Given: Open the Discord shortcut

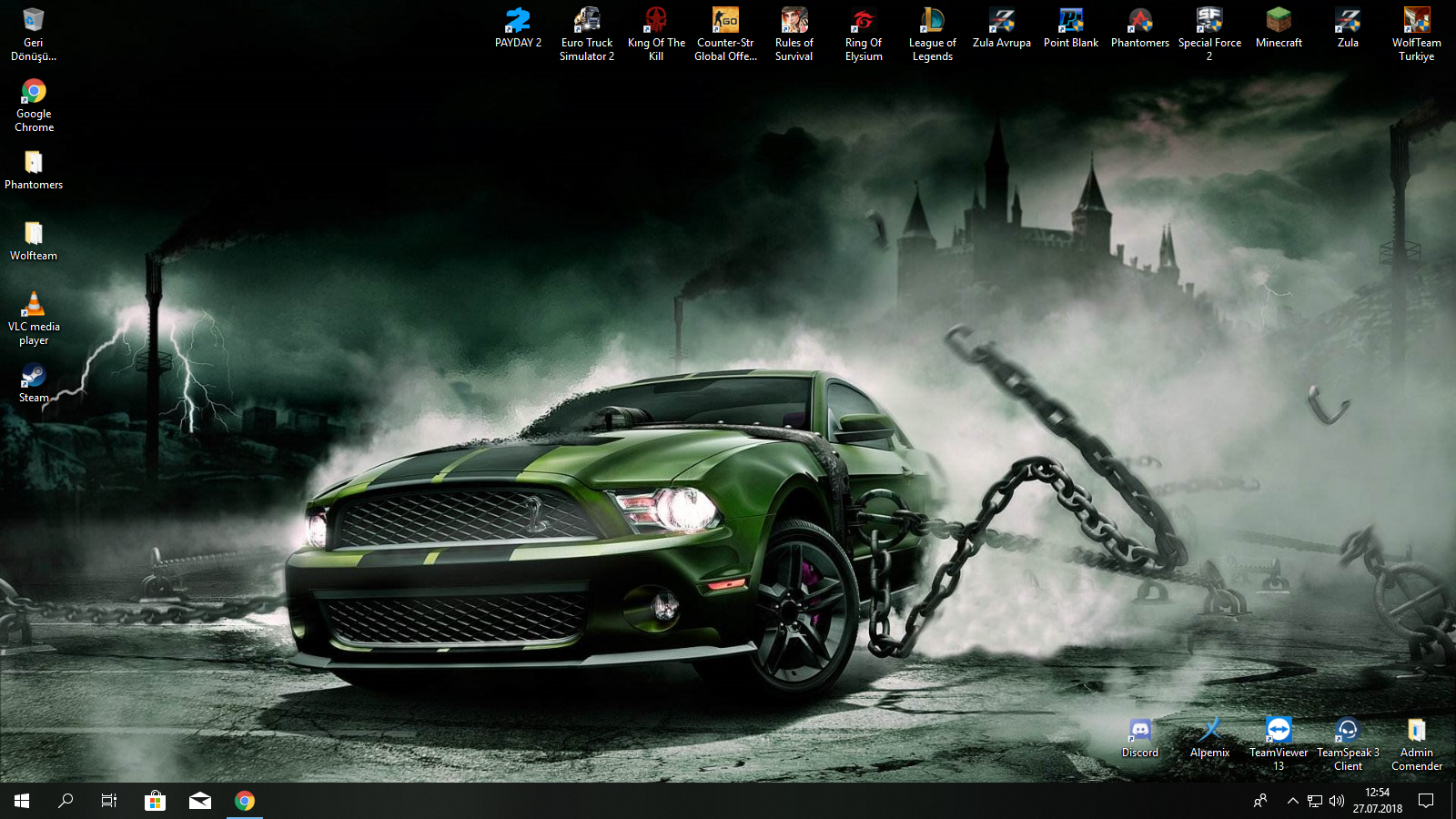Looking at the screenshot, I should coord(1140,737).
